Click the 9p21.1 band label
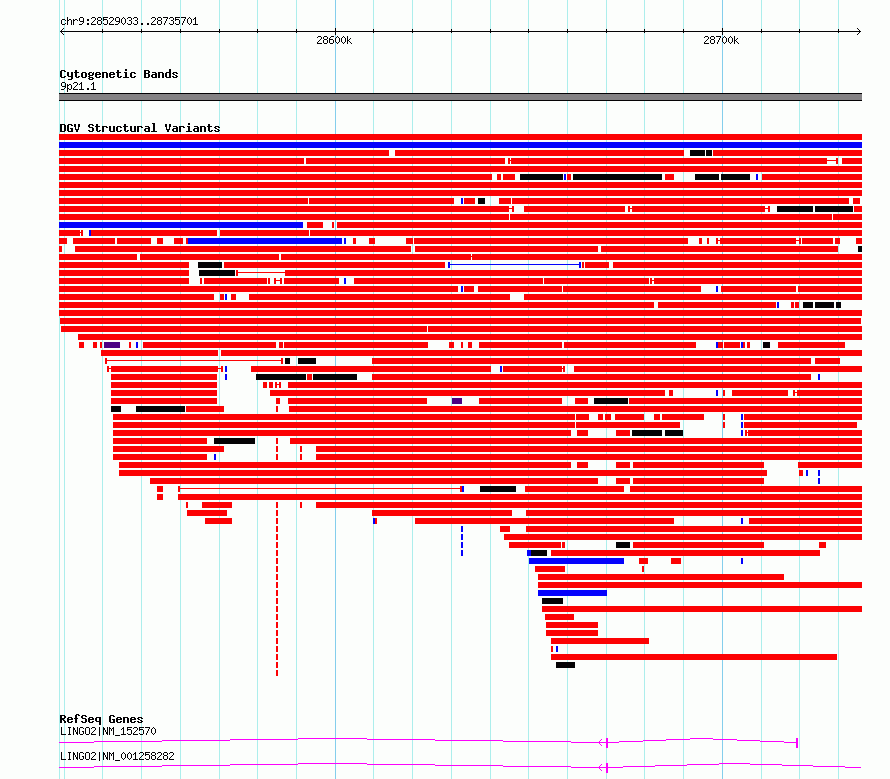Image resolution: width=890 pixels, height=779 pixels. (x=78, y=86)
